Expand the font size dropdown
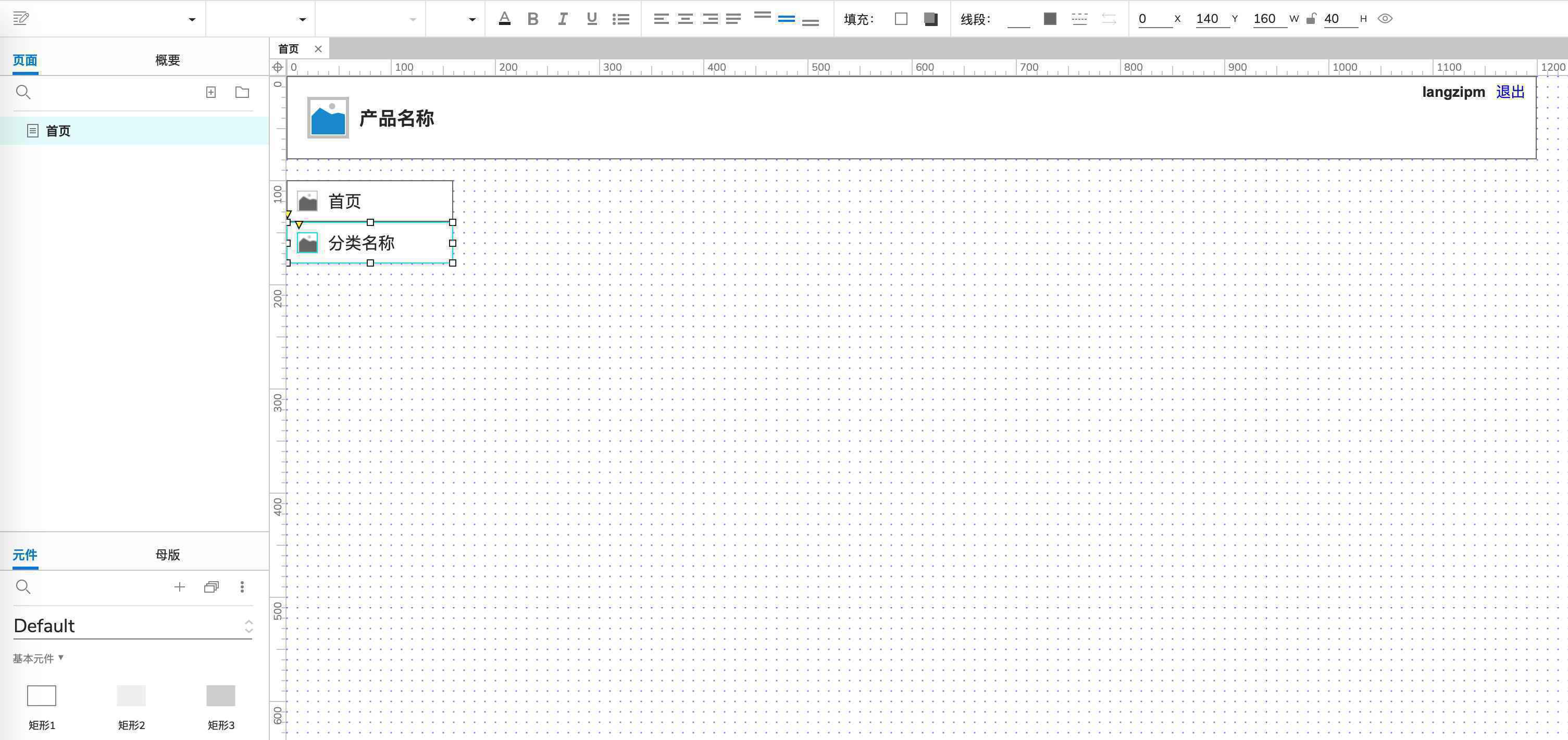The height and width of the screenshot is (740, 1568). coord(472,19)
